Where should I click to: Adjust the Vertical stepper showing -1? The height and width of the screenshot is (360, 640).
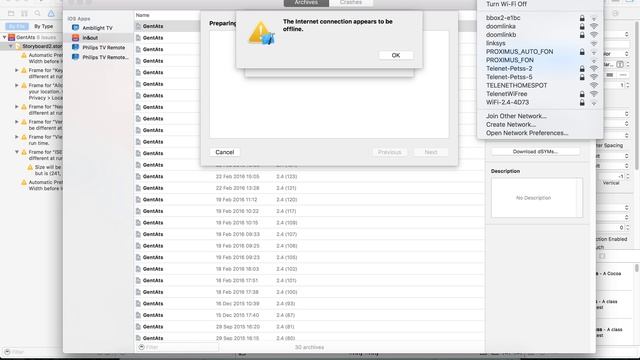tap(628, 176)
